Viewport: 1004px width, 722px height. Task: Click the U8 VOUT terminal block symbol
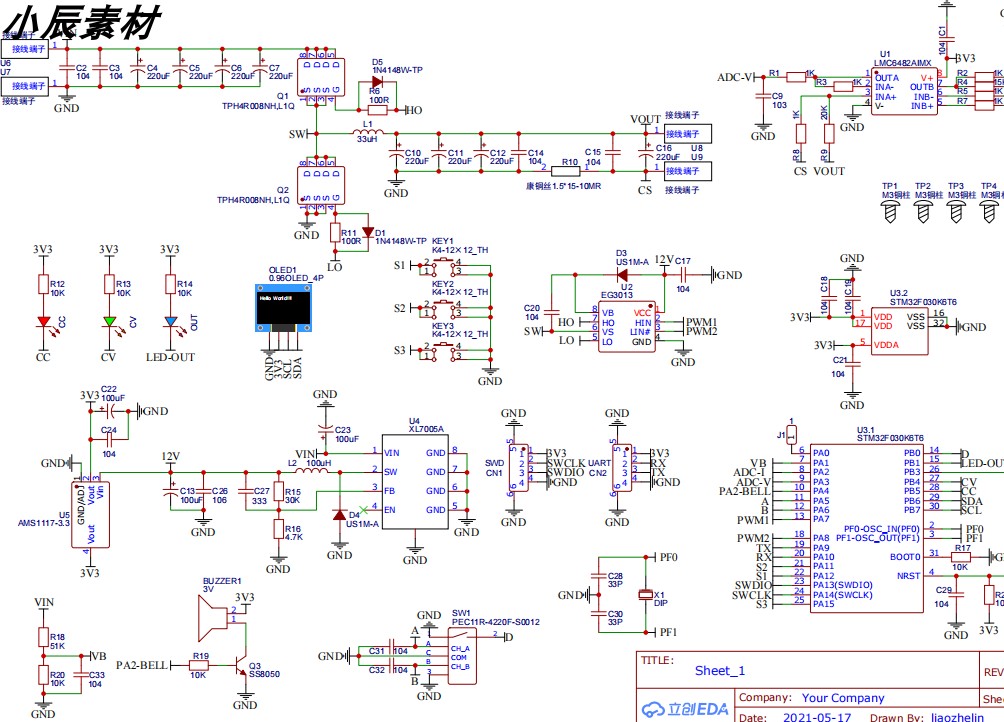coord(688,134)
